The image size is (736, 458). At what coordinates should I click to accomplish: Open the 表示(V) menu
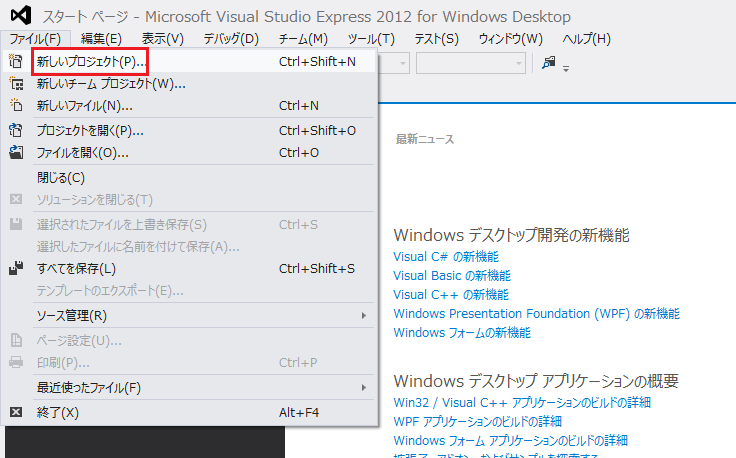coord(163,38)
